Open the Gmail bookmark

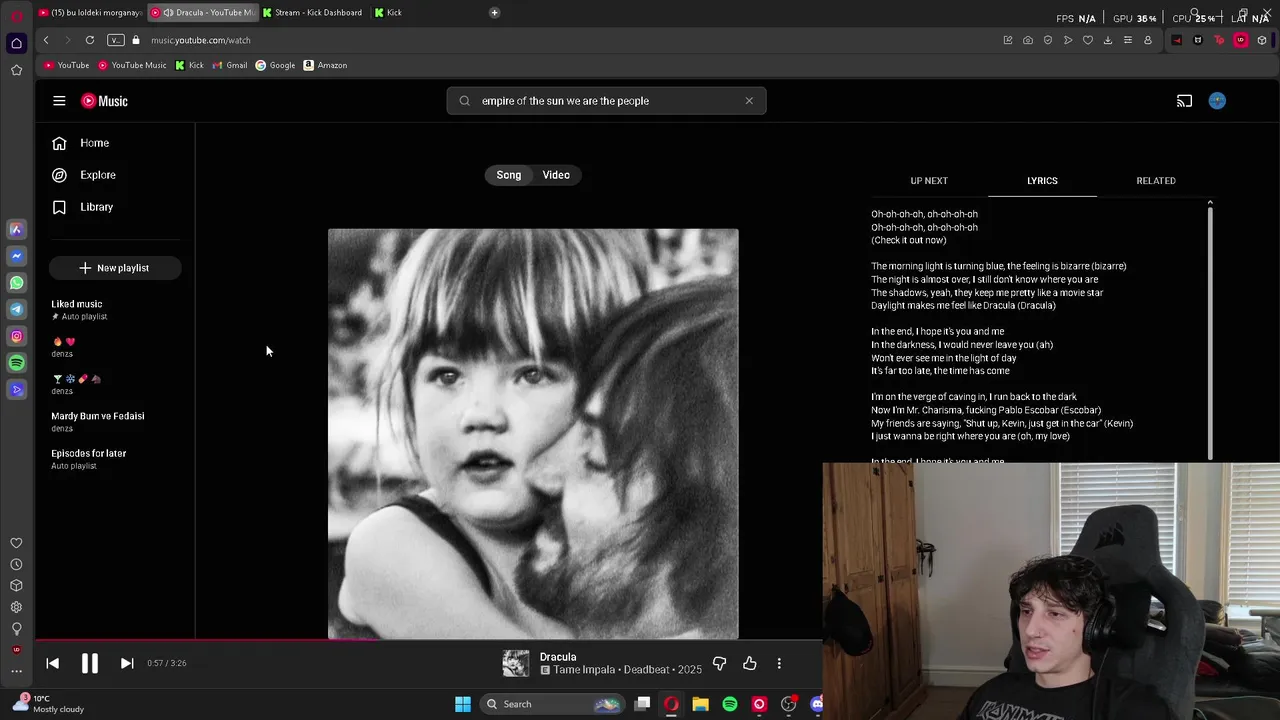(230, 65)
